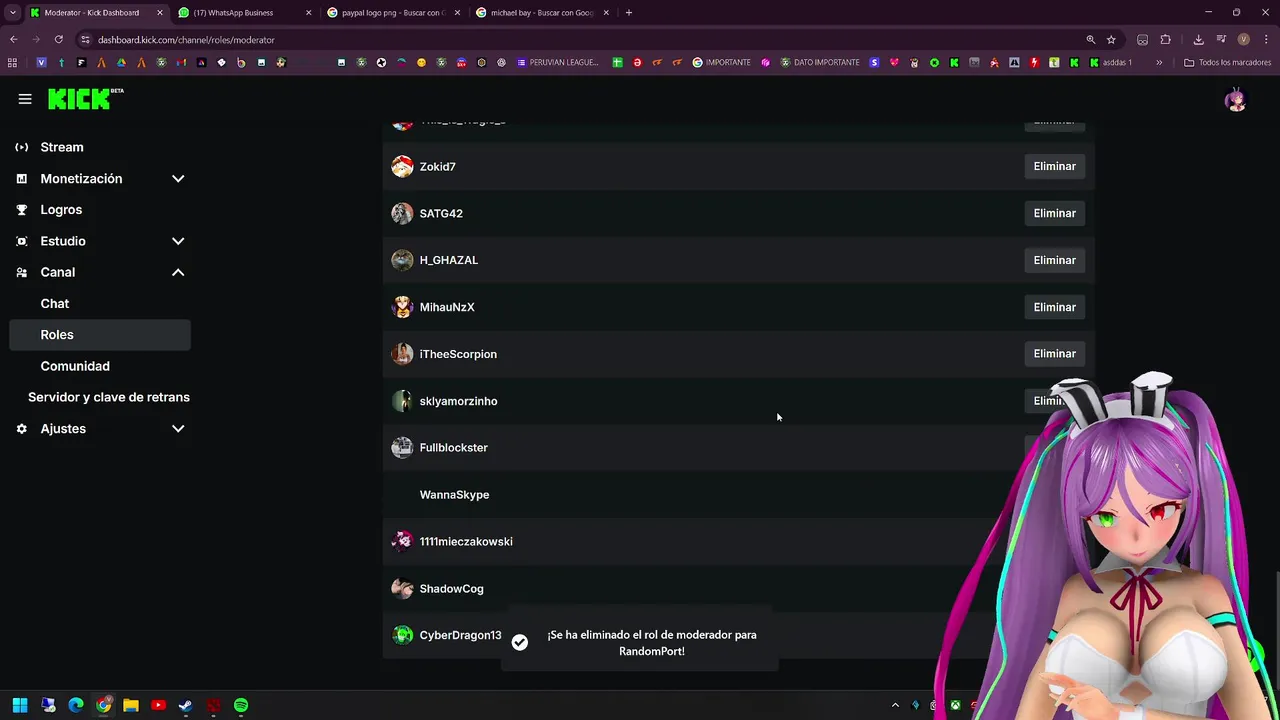1280x720 pixels.
Task: Click the username iTheeScorpion
Action: point(458,354)
